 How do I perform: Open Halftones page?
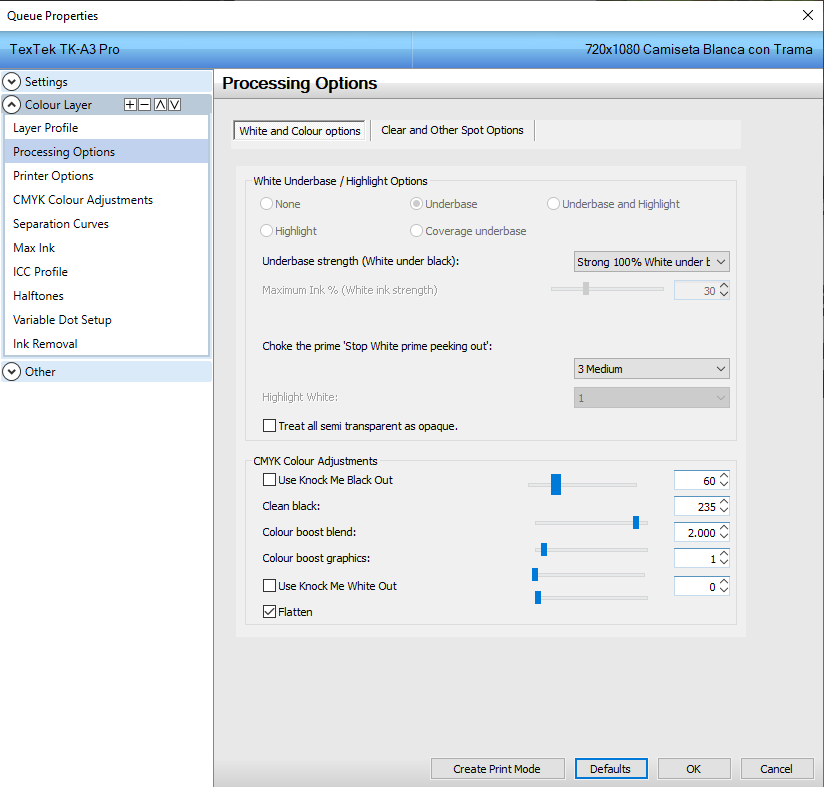point(106,296)
